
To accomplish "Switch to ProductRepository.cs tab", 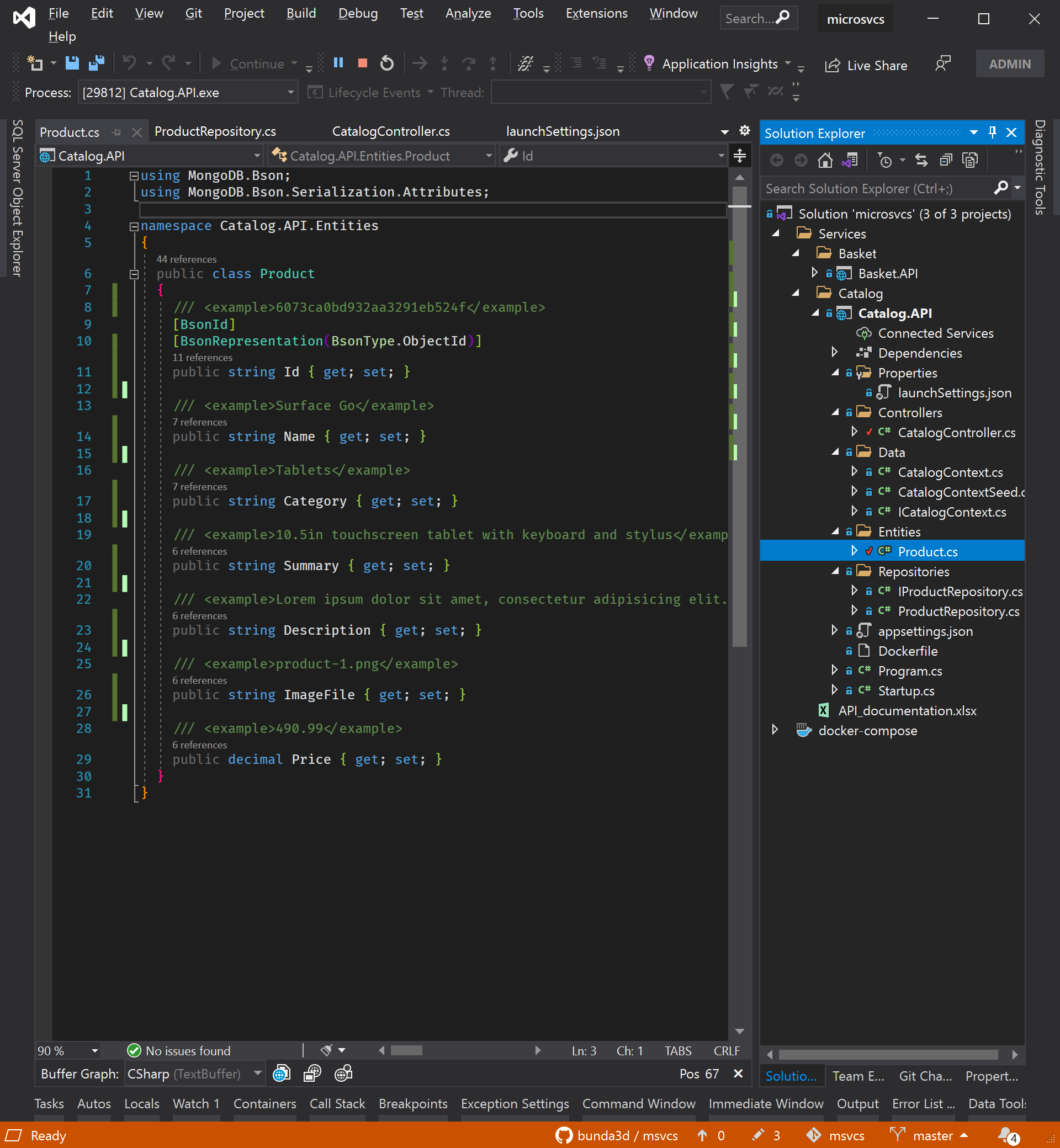I will (215, 131).
